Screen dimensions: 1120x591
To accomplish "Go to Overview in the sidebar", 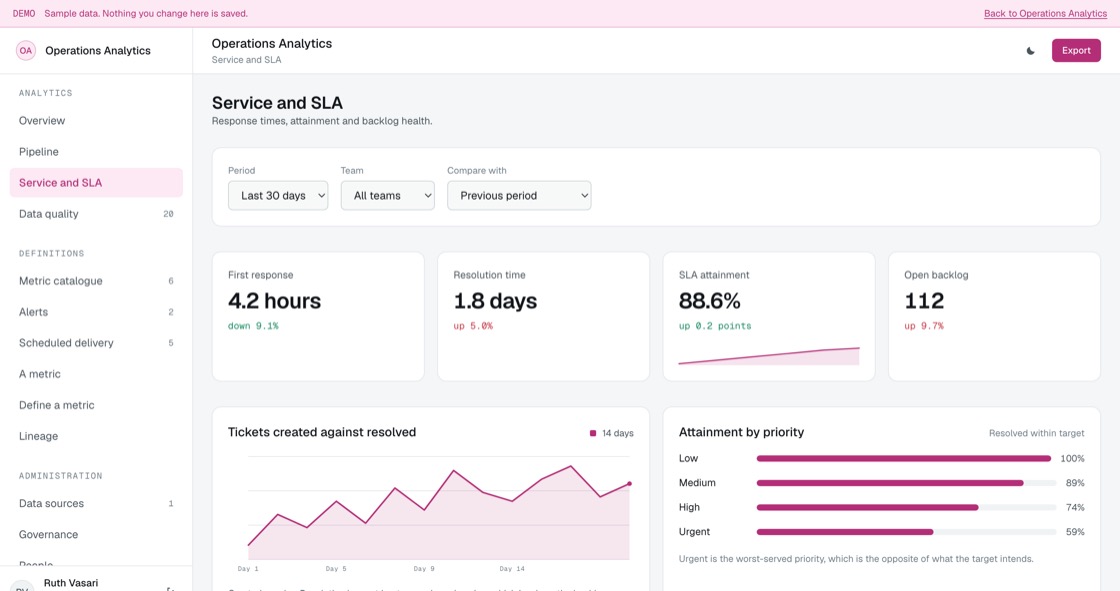I will click(x=96, y=121).
